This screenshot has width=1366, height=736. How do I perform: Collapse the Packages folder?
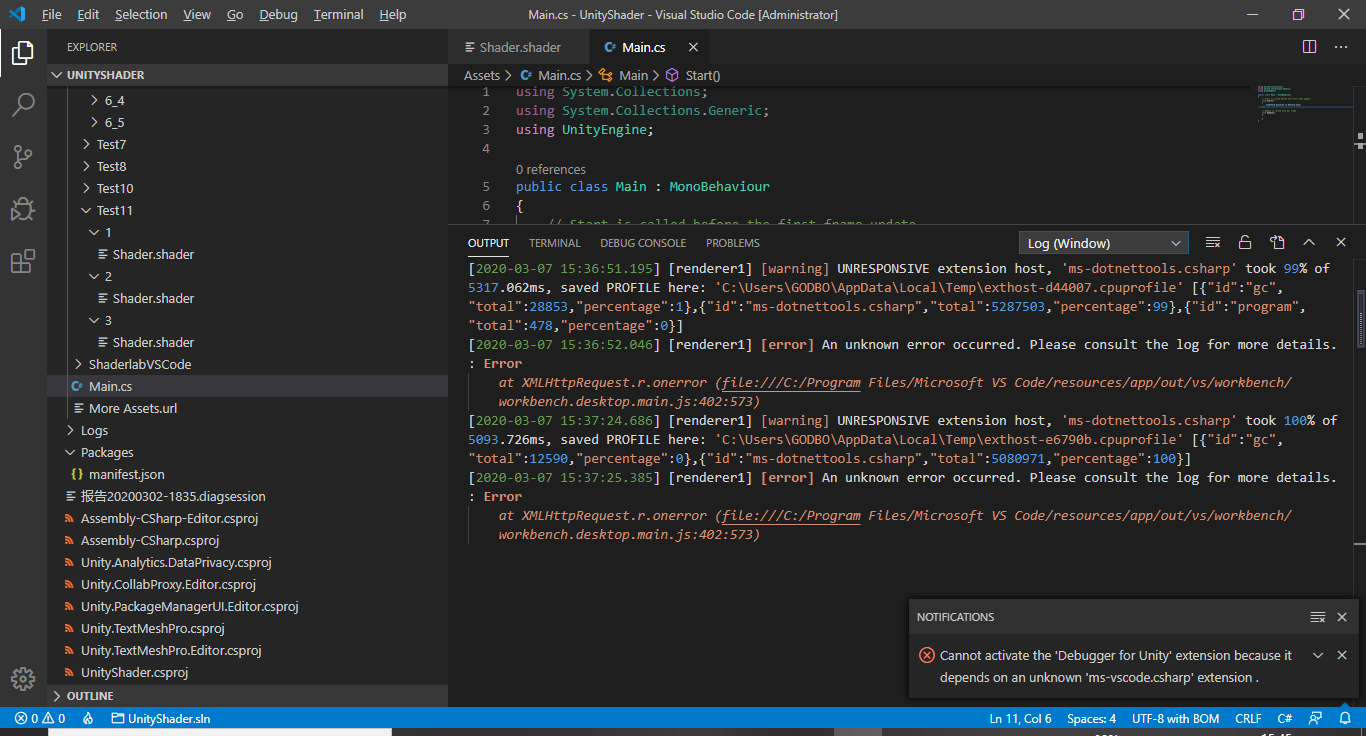(x=248, y=452)
